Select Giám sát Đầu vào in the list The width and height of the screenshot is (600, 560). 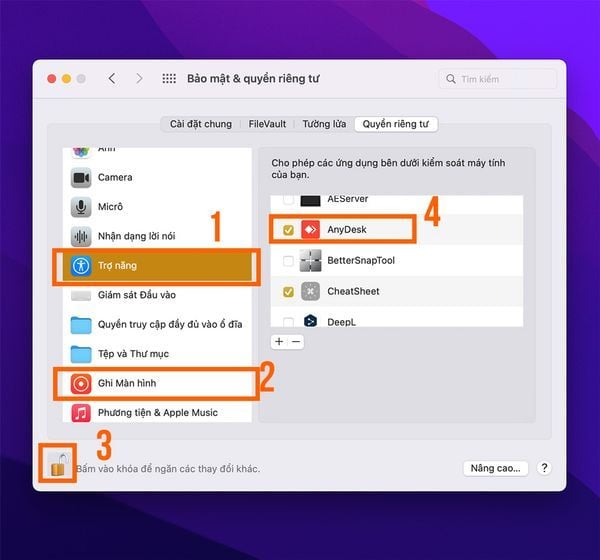(137, 295)
